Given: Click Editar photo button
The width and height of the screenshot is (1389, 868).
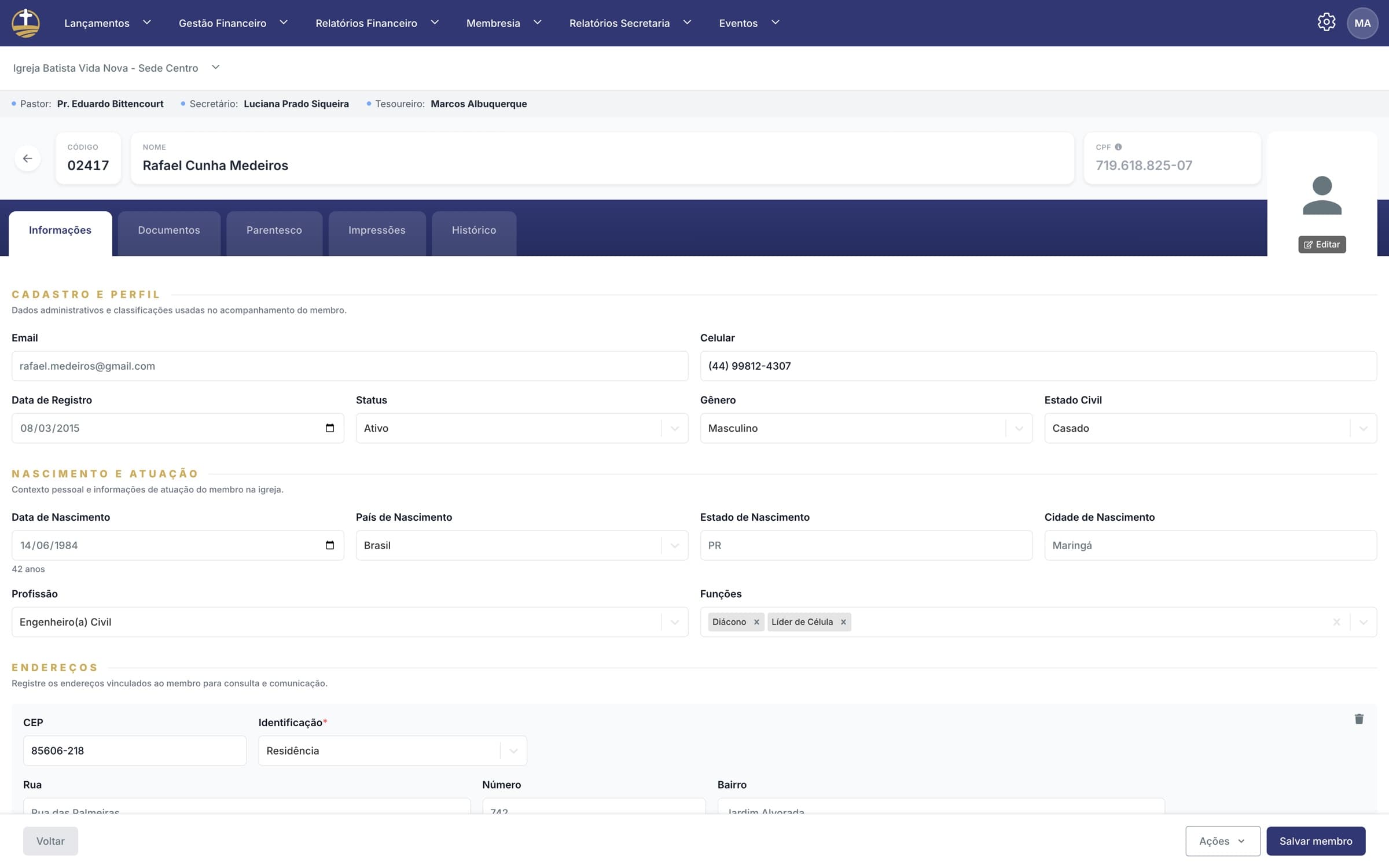Looking at the screenshot, I should click(1322, 244).
